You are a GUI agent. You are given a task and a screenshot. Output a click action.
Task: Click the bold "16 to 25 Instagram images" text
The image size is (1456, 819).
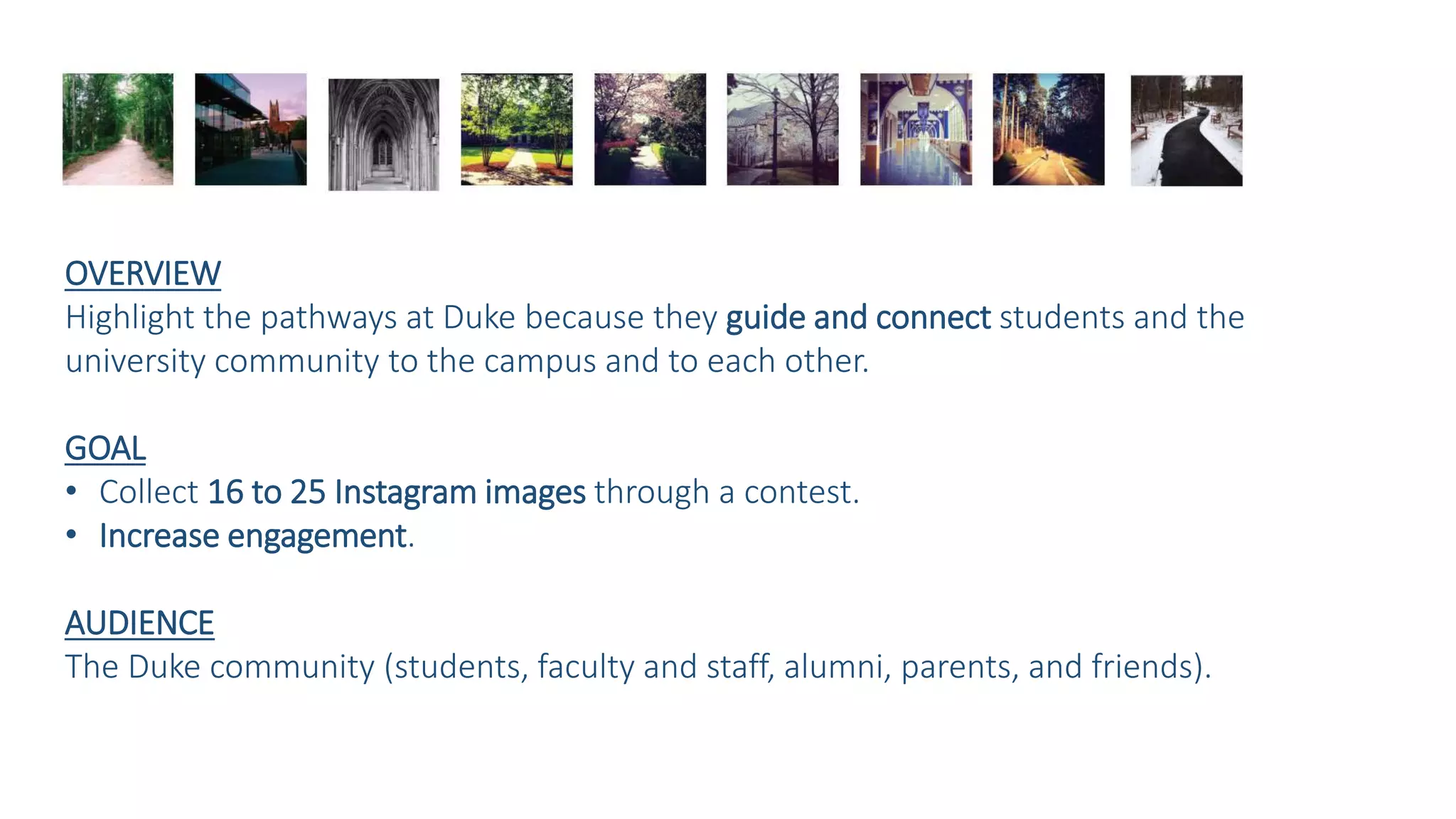[x=397, y=493]
